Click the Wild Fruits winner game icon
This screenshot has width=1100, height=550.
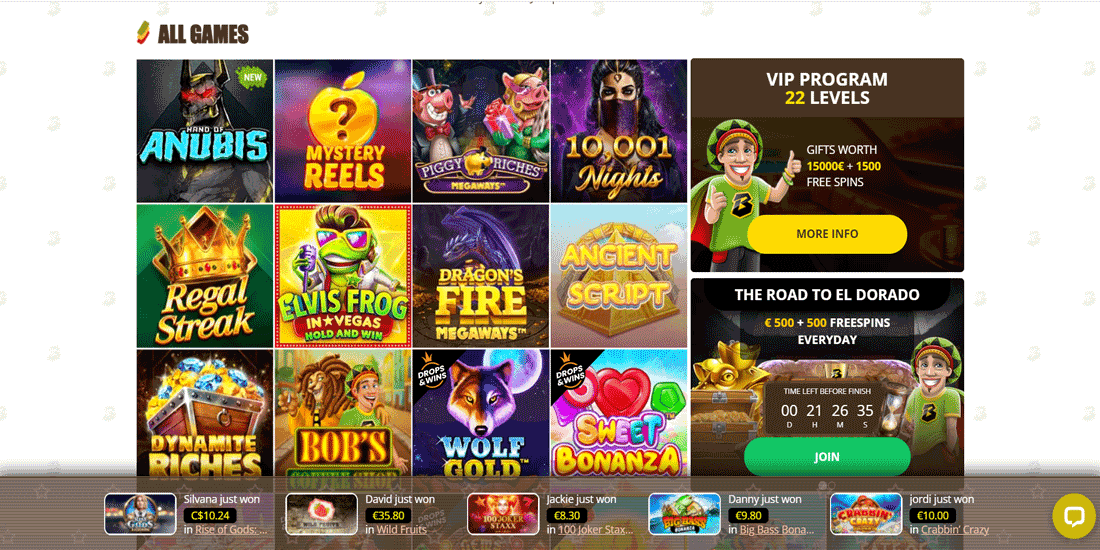(x=321, y=514)
